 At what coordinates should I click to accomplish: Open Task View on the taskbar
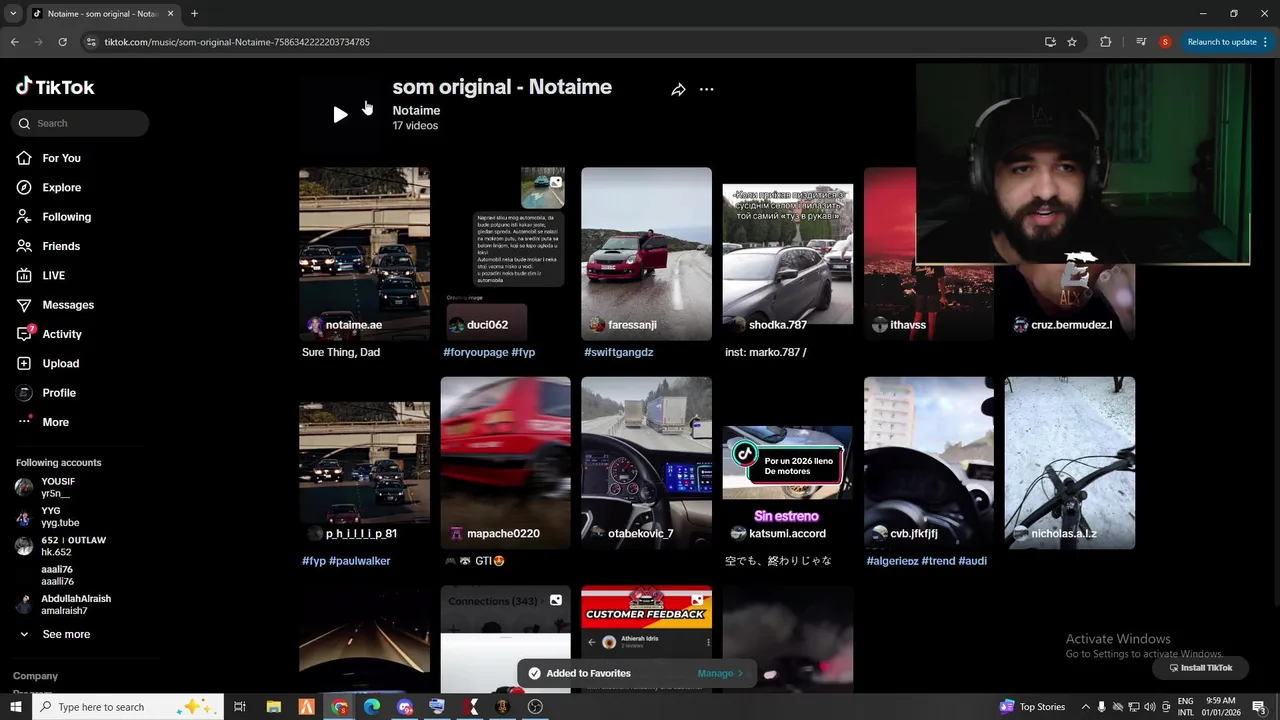[x=240, y=707]
